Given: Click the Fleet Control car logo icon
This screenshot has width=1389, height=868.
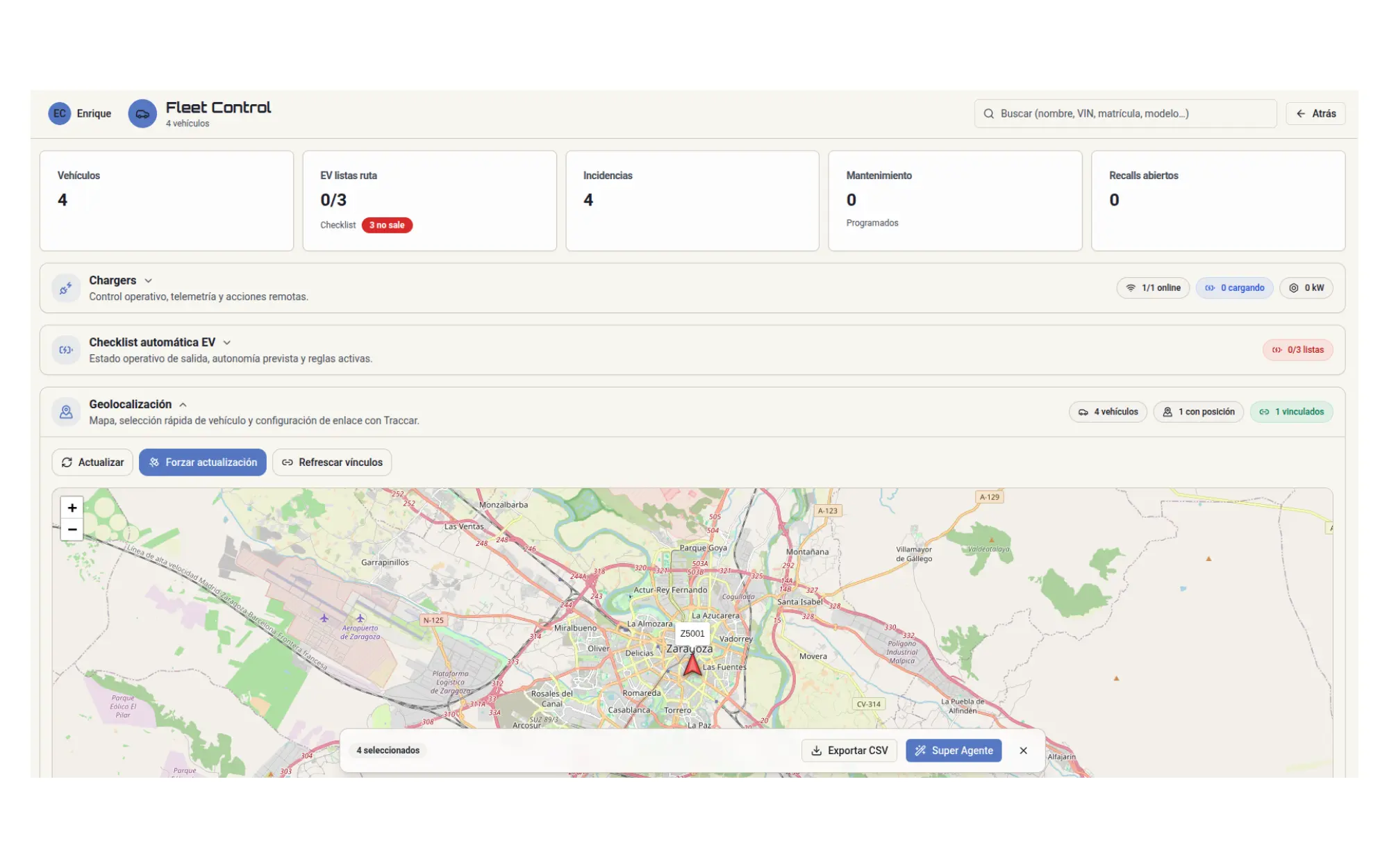Looking at the screenshot, I should tap(142, 114).
